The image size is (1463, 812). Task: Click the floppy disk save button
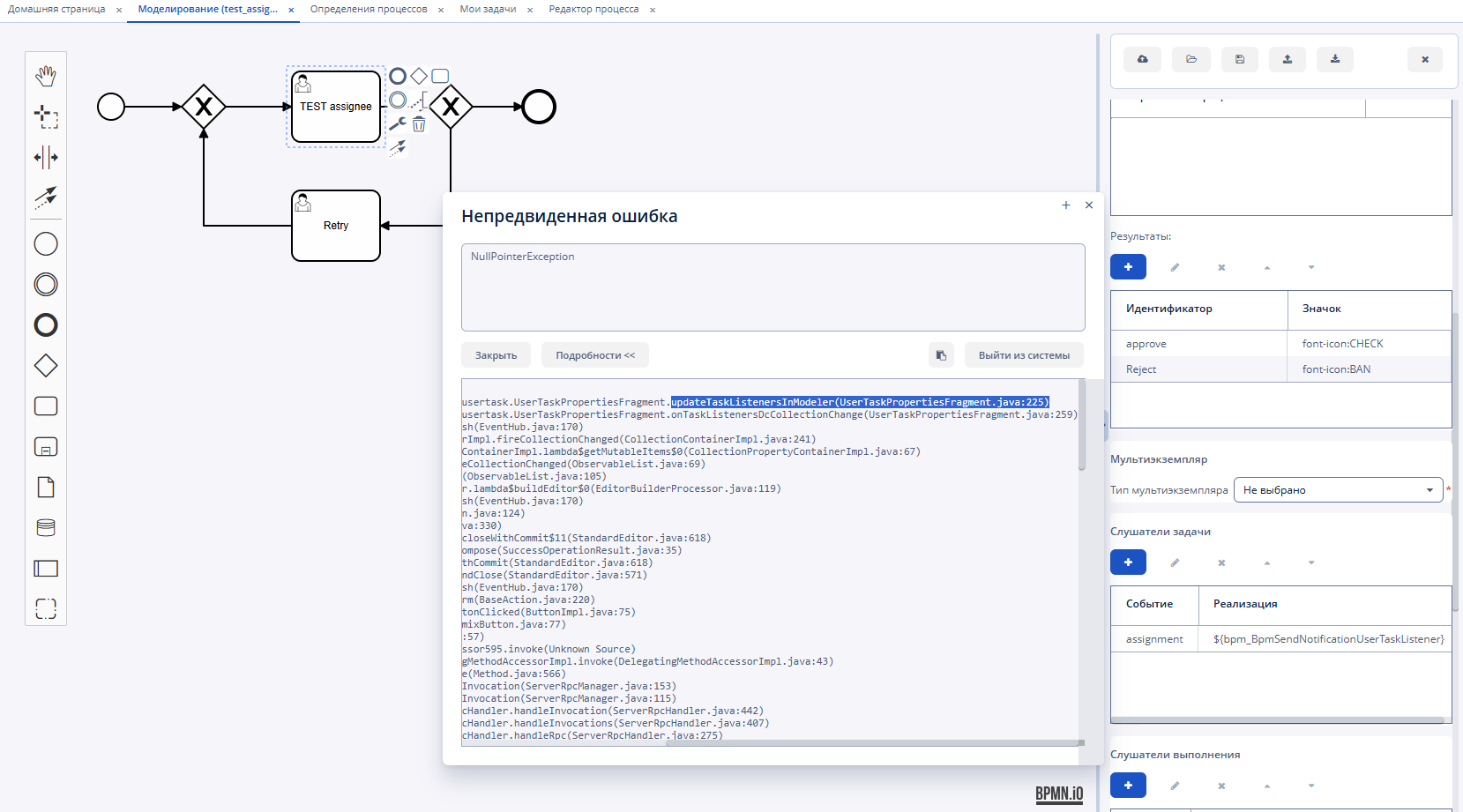[1239, 59]
